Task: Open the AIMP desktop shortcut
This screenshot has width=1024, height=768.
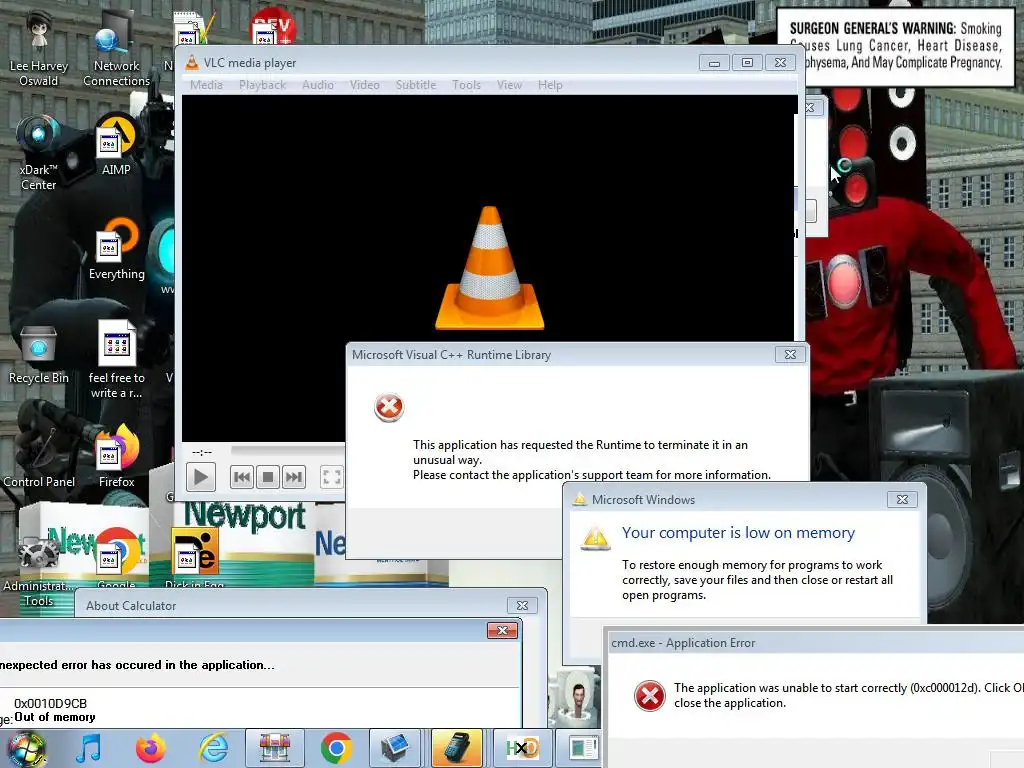Action: (x=116, y=145)
